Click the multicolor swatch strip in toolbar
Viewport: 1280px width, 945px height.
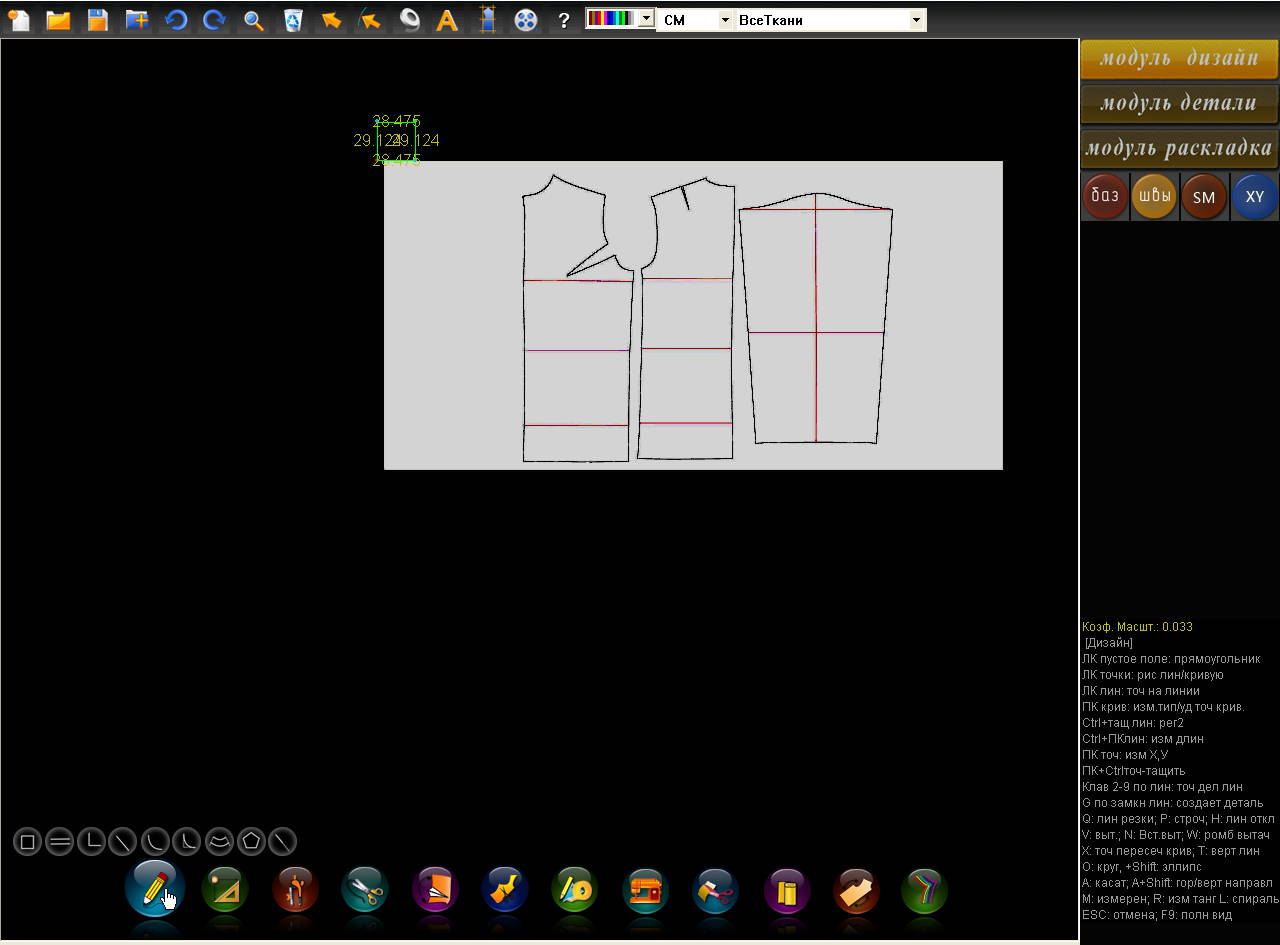click(611, 19)
